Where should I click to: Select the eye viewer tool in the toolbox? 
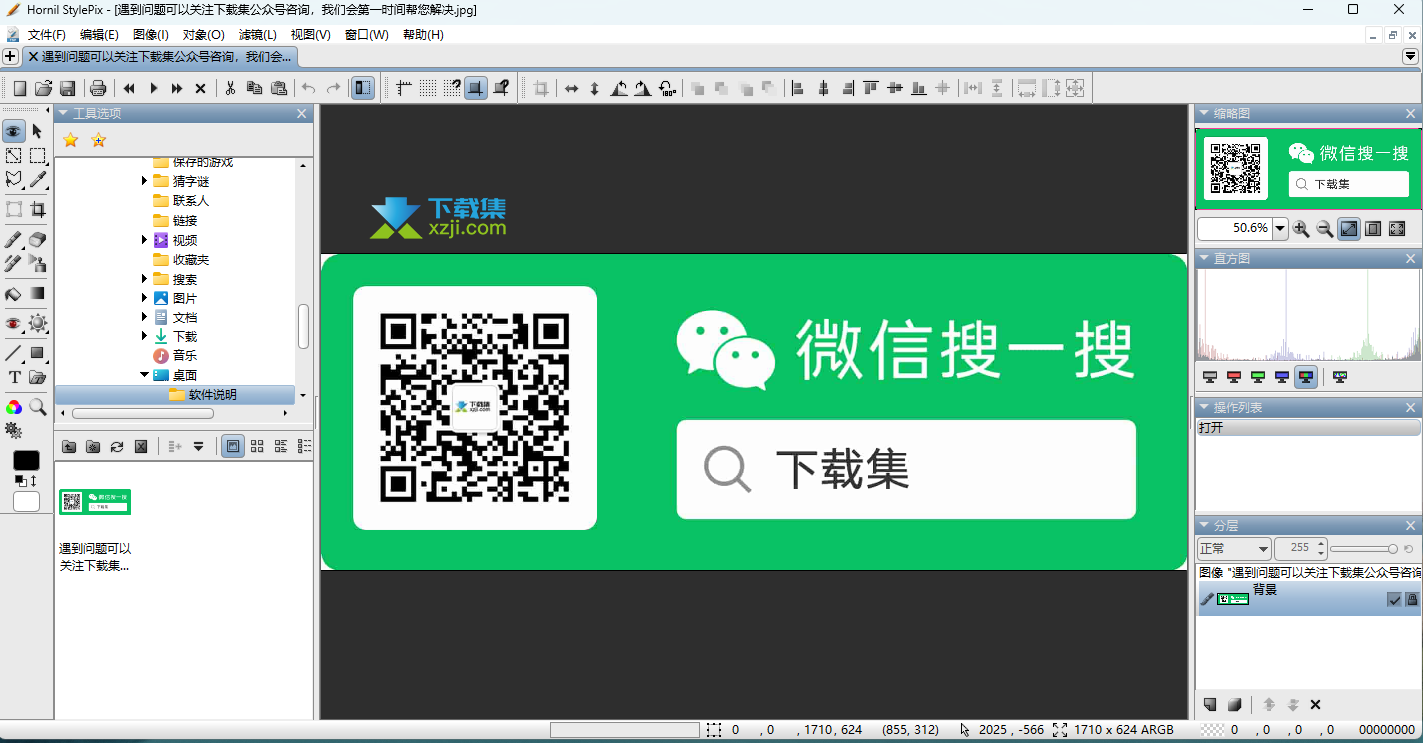click(x=14, y=131)
